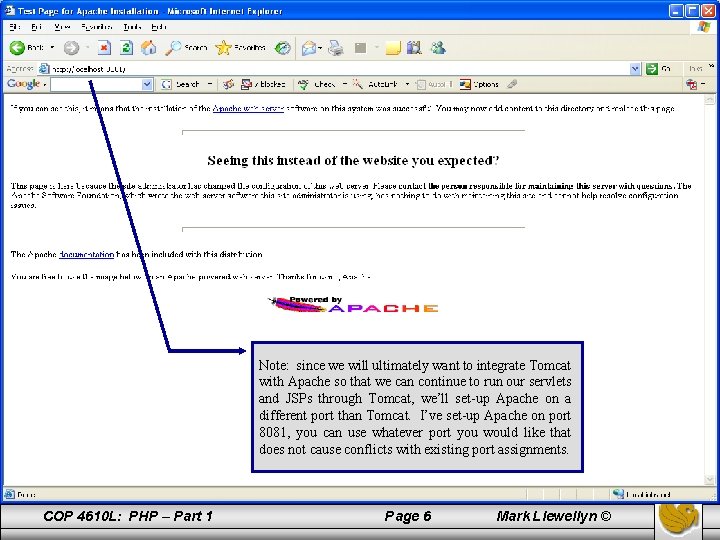Image resolution: width=720 pixels, height=540 pixels.
Task: Open the File menu
Action: 15,27
